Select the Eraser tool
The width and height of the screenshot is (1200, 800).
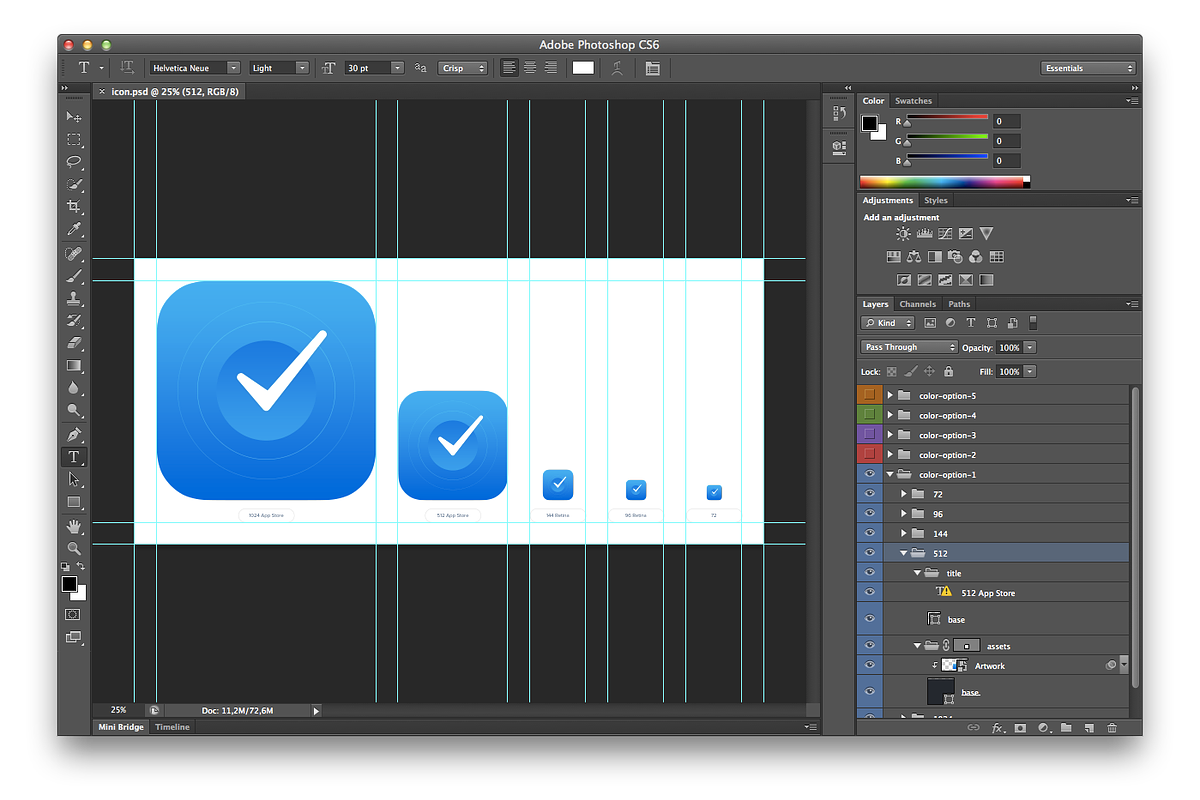click(74, 344)
